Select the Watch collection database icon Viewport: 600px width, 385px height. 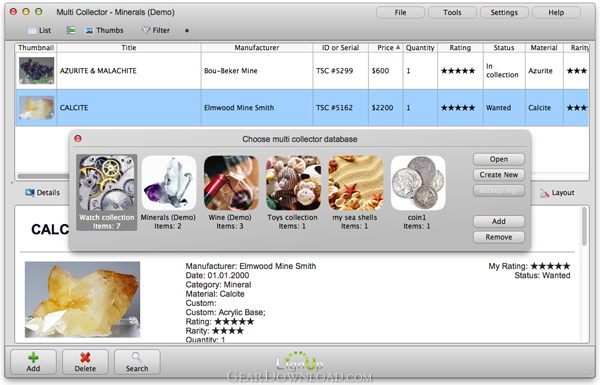tap(106, 183)
